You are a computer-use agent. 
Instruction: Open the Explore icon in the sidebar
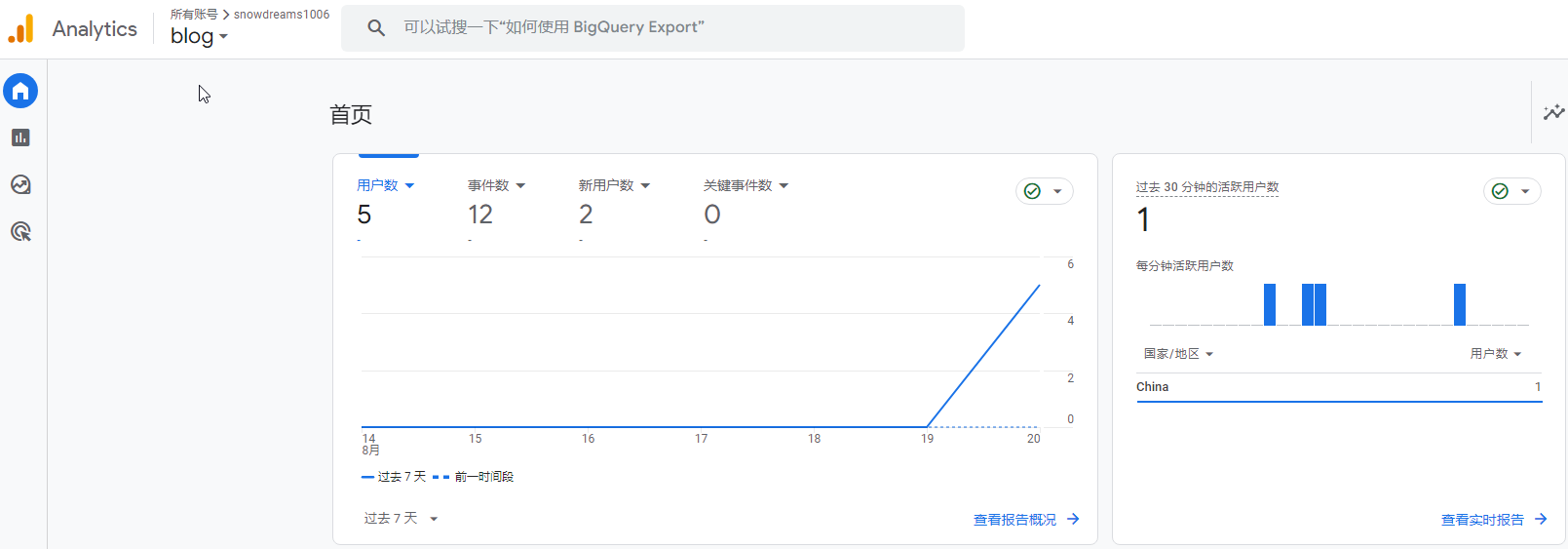[20, 184]
